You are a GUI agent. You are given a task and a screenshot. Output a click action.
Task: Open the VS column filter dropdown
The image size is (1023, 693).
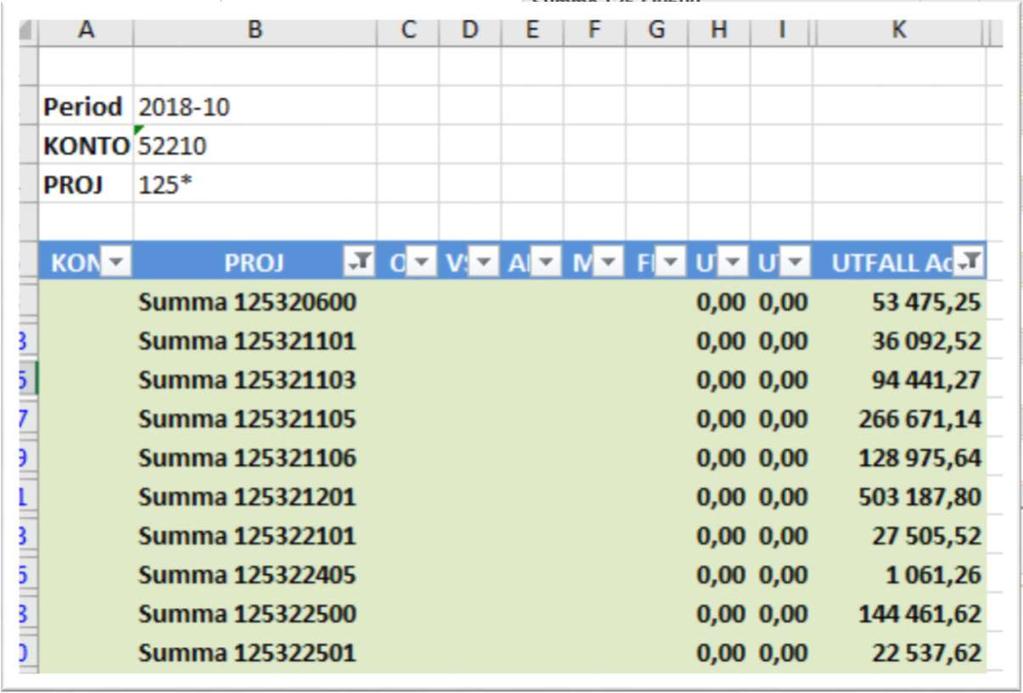485,263
